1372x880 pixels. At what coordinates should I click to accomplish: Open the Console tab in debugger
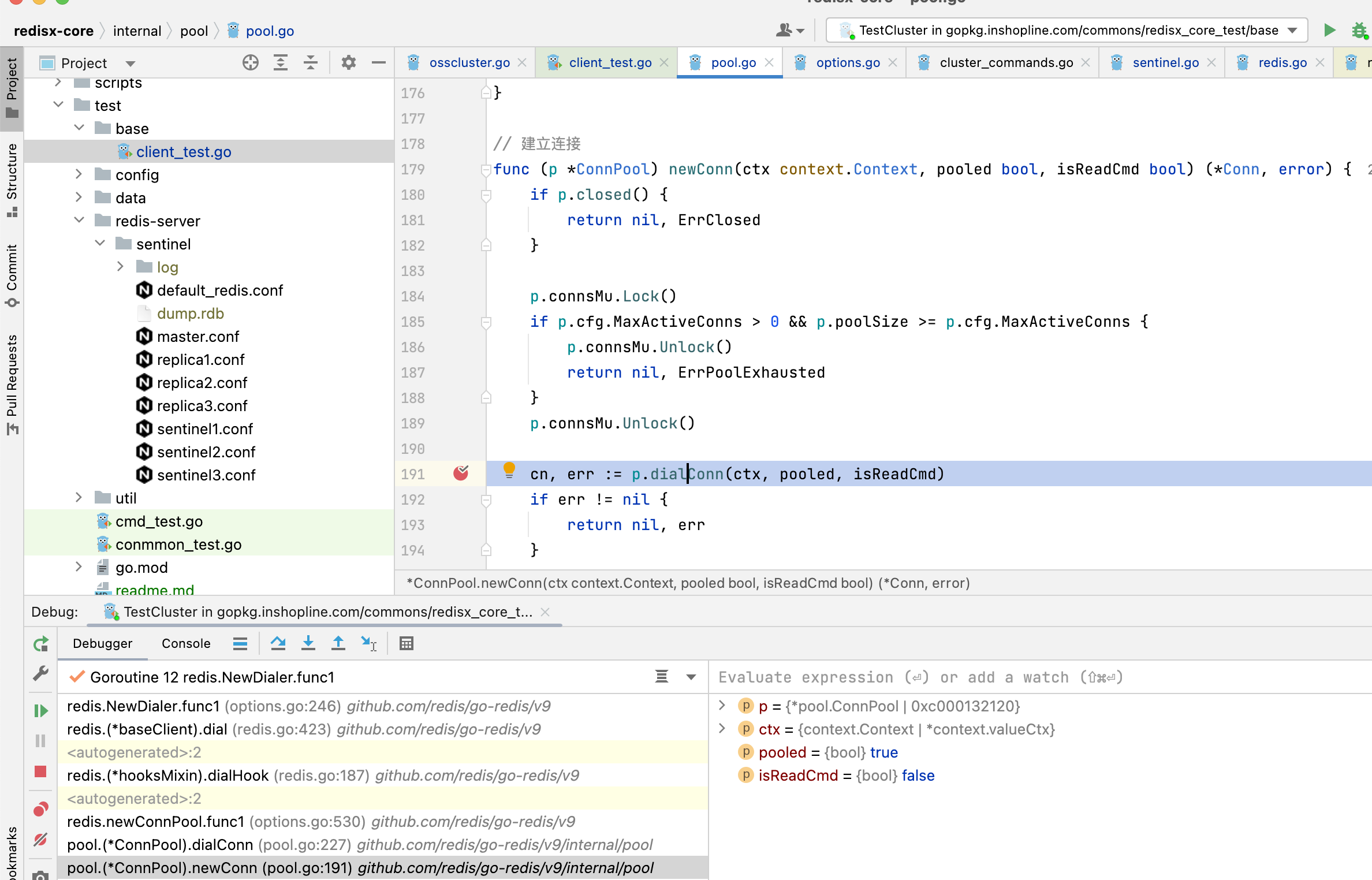186,643
